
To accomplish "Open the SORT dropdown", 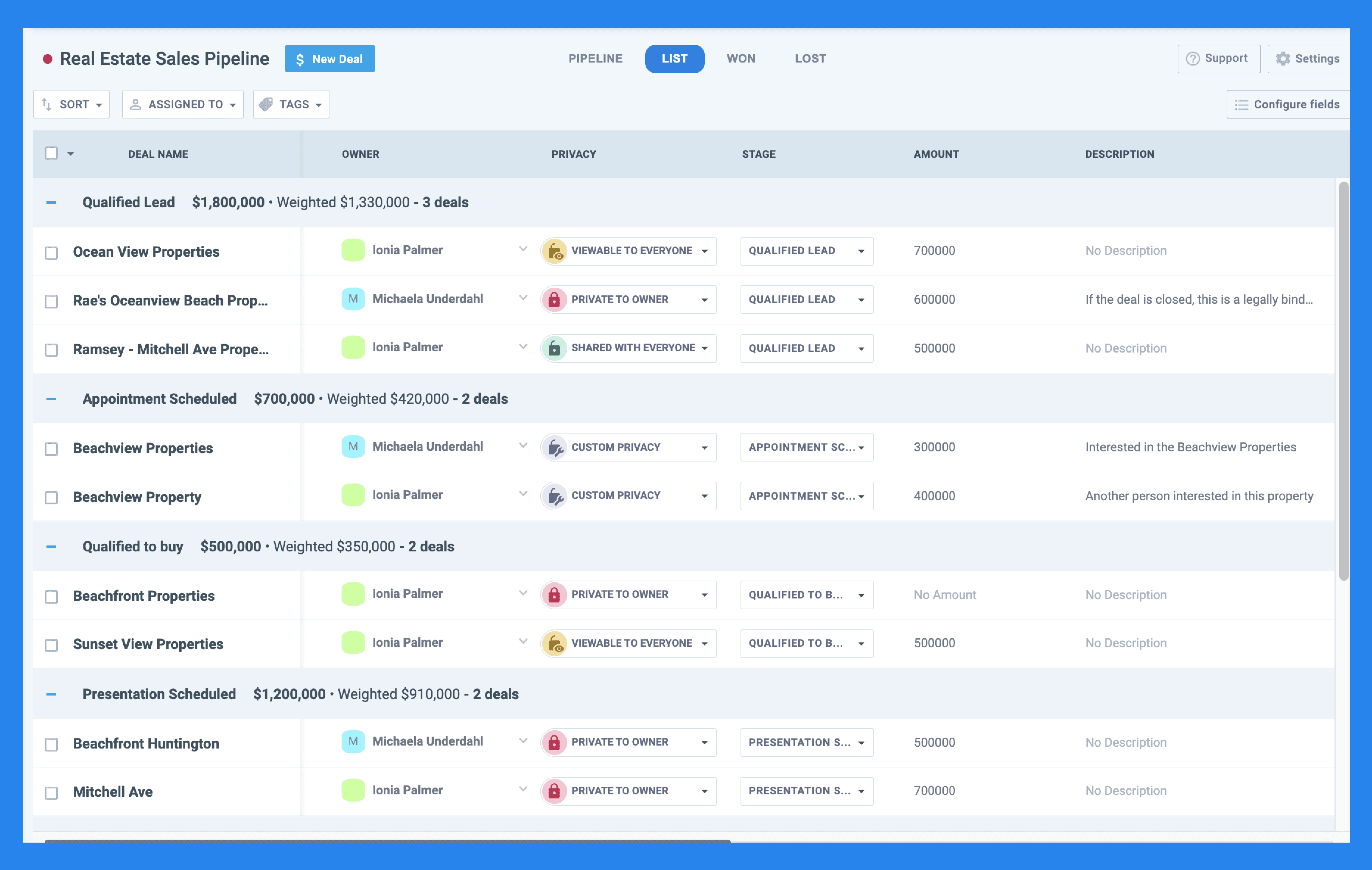I will click(x=71, y=104).
